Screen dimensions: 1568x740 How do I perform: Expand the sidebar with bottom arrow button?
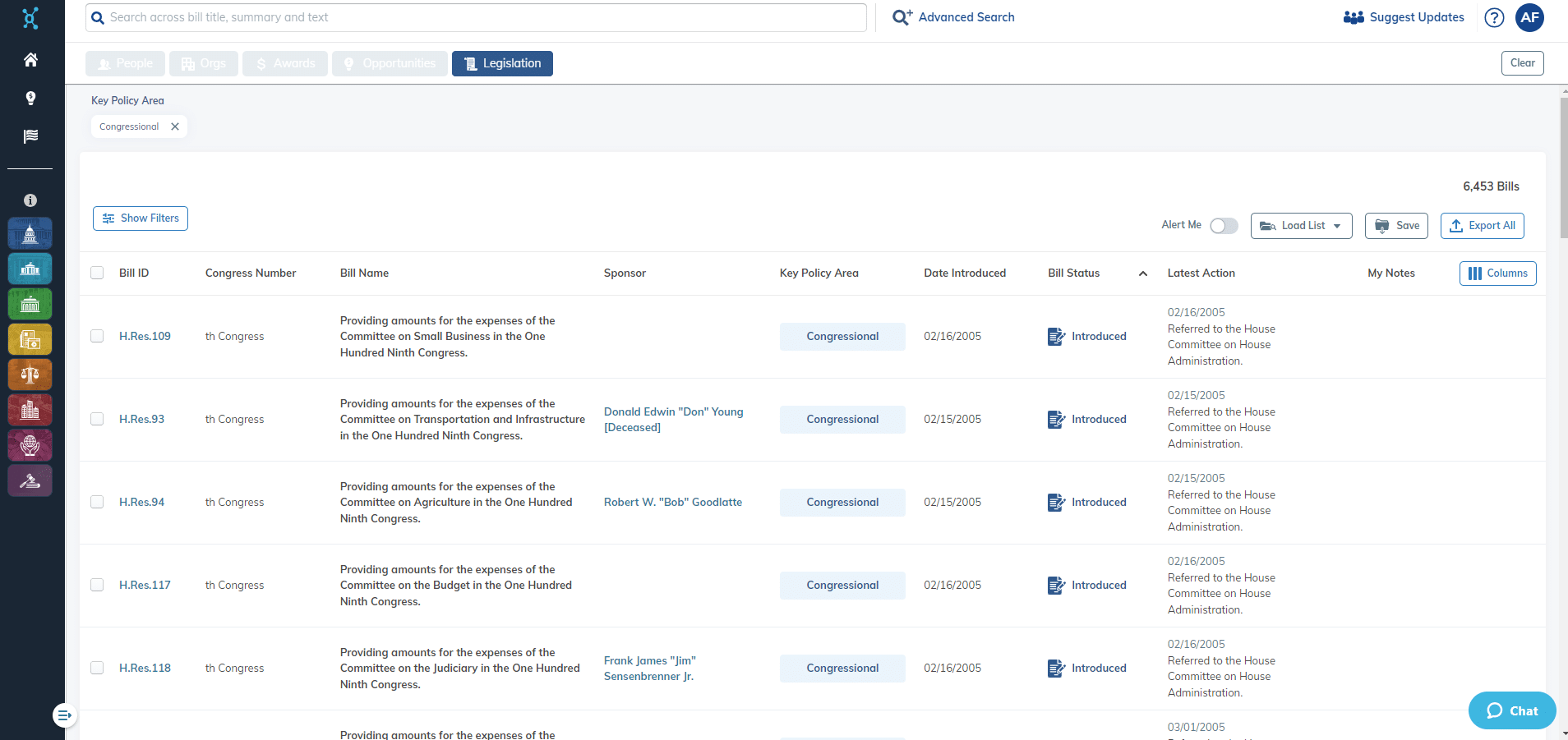pos(64,715)
